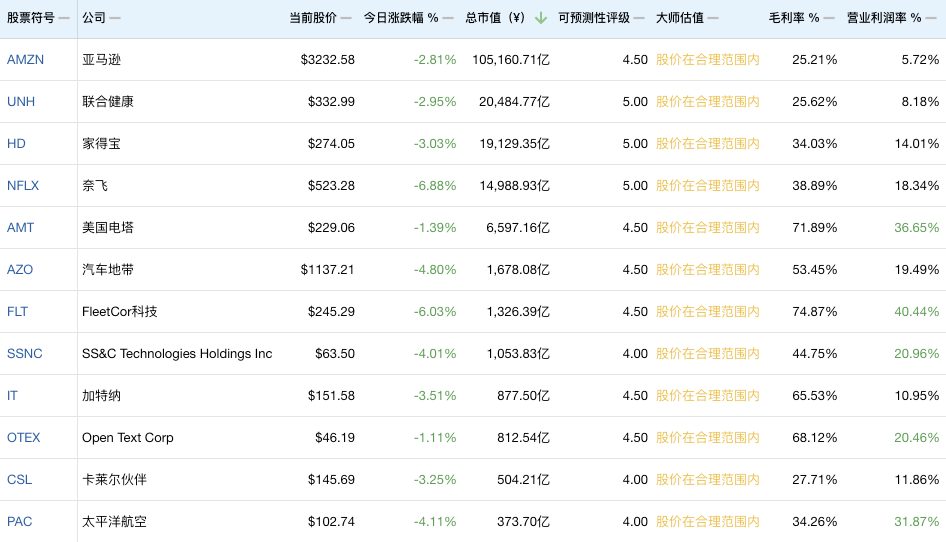Click IT daily change -3.51%
Screen dimensions: 946x542
pyautogui.click(x=435, y=395)
